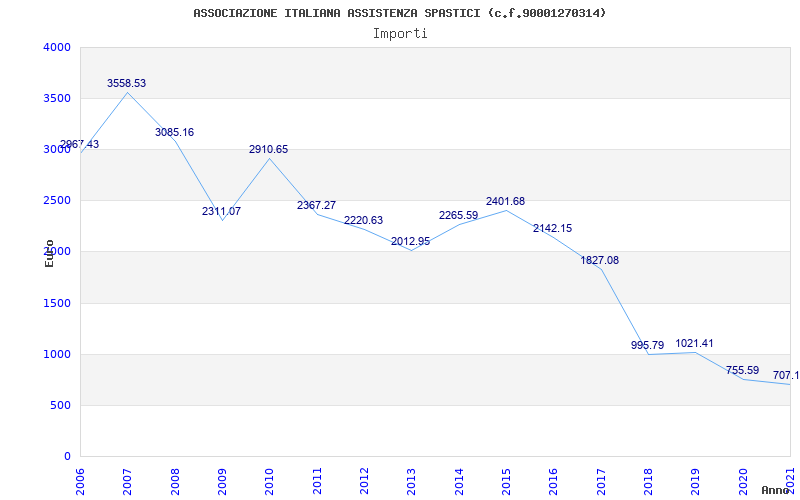The image size is (800, 500).
Task: Select the 3085.16 data label
Action: click(174, 132)
